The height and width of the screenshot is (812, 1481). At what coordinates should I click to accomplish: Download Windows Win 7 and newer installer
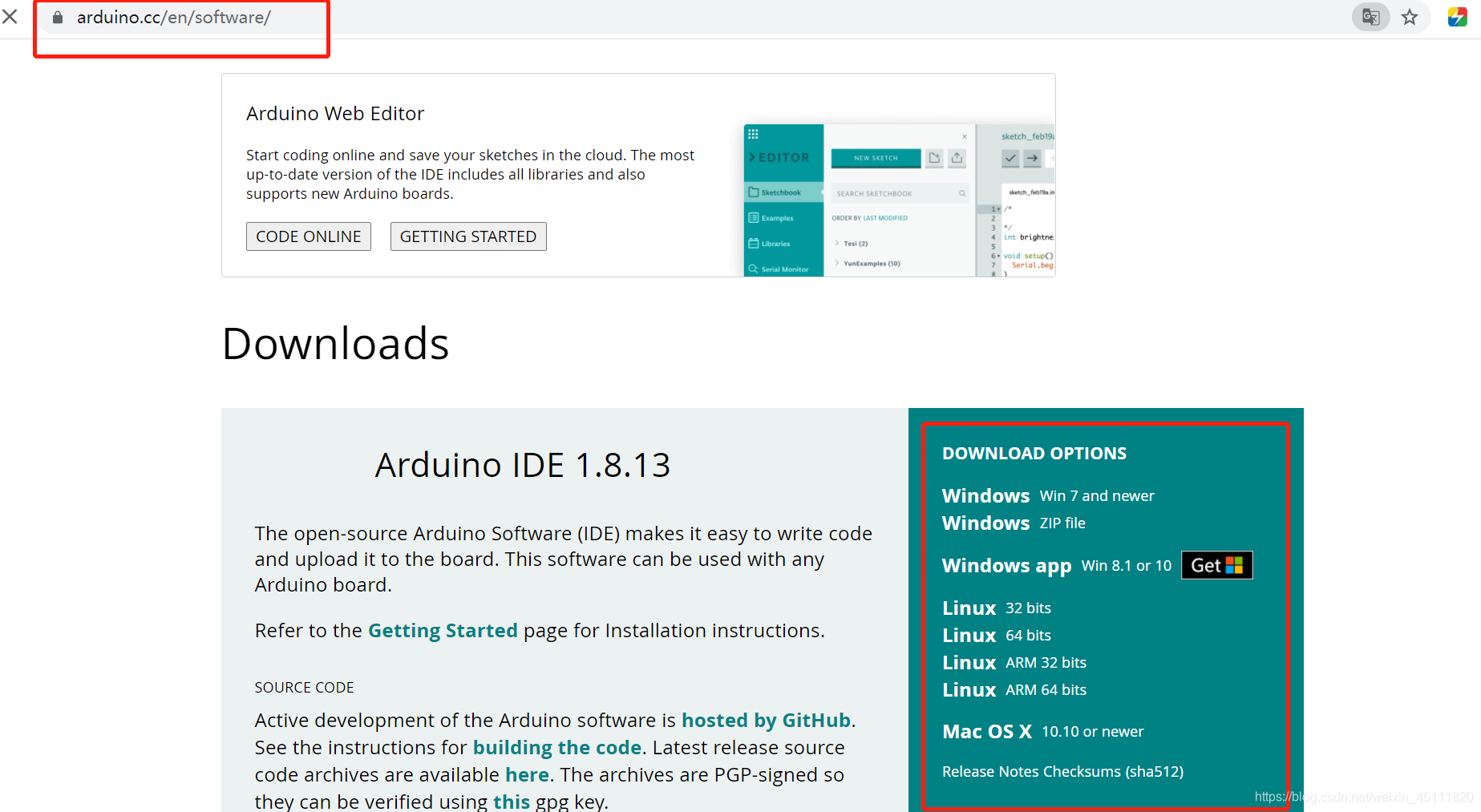(x=1048, y=495)
